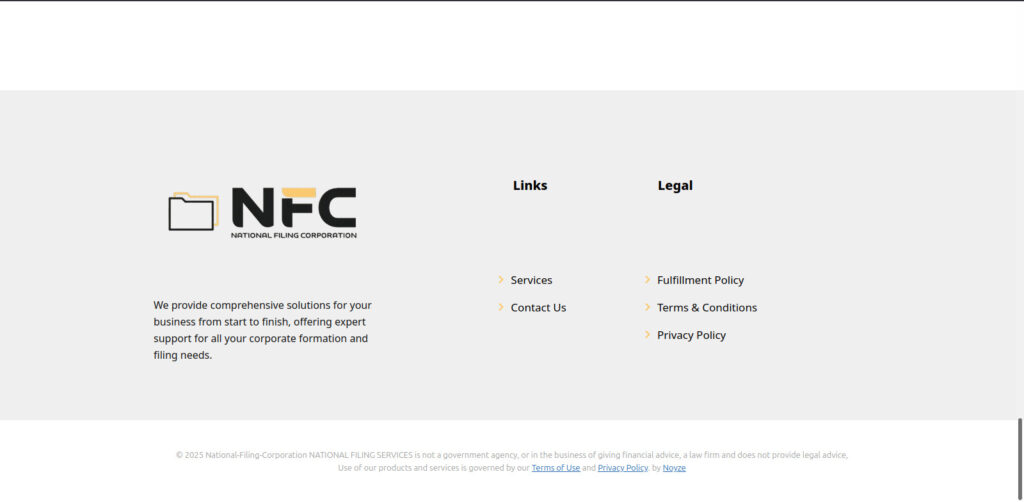Open the Contact Us link
The image size is (1024, 502).
pyautogui.click(x=538, y=307)
